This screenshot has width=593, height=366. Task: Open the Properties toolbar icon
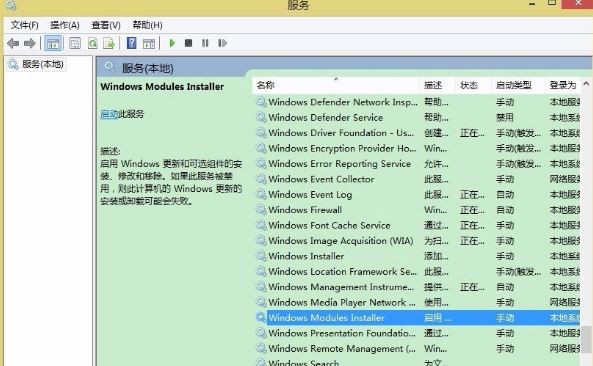click(x=75, y=43)
